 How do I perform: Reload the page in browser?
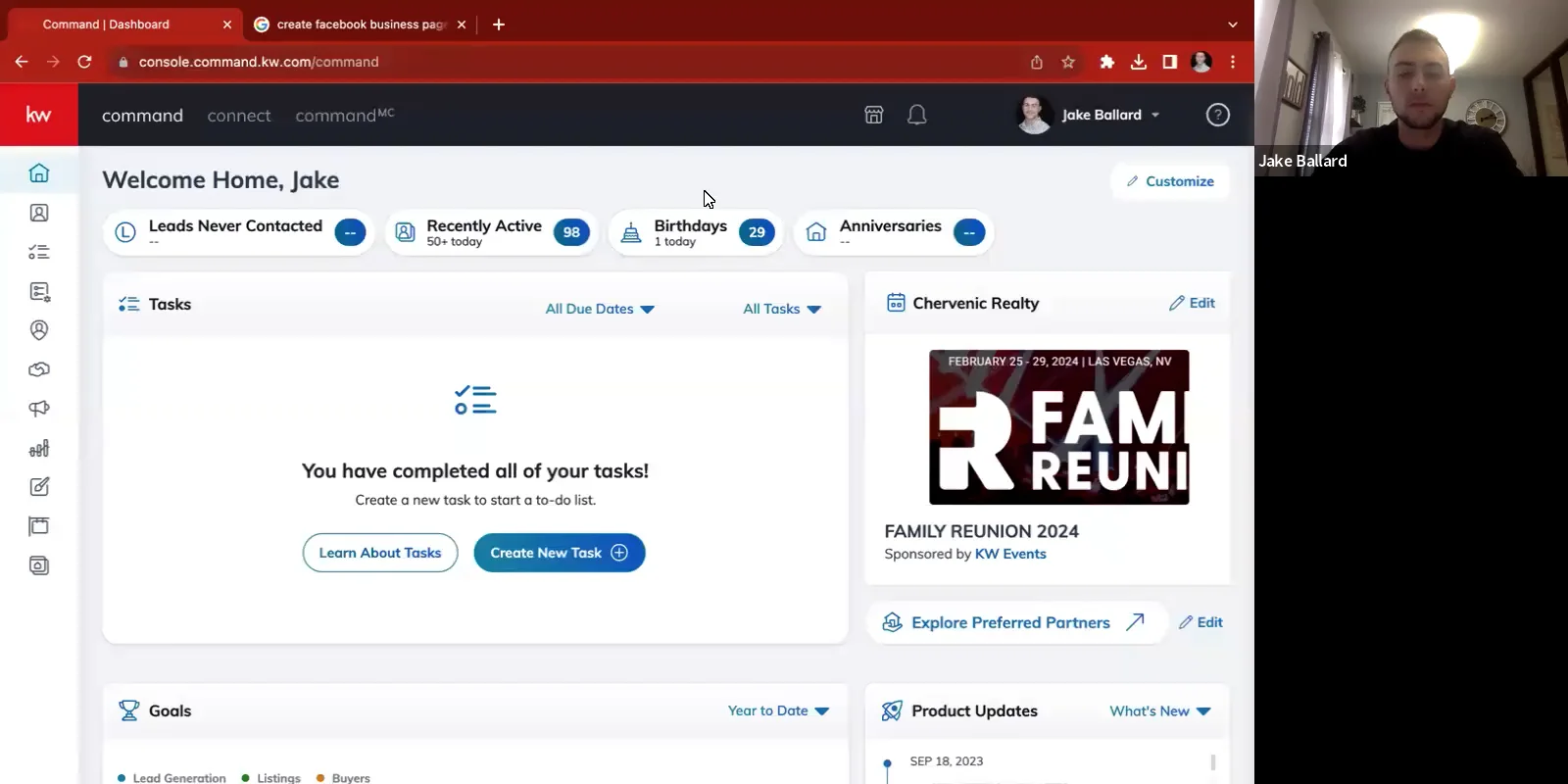tap(85, 62)
